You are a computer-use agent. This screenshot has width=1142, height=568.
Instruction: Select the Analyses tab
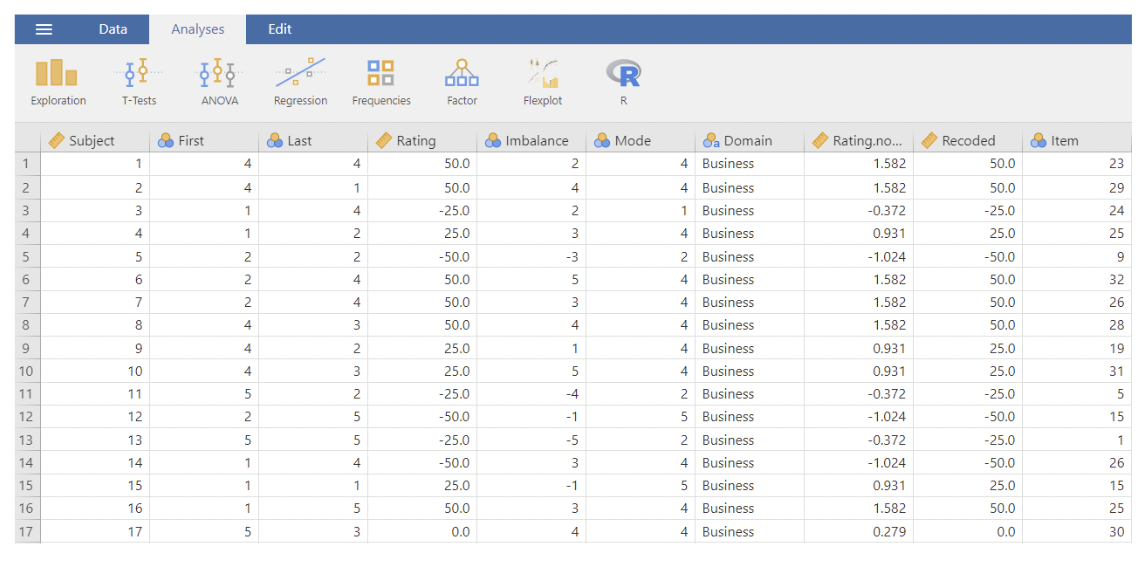(198, 29)
